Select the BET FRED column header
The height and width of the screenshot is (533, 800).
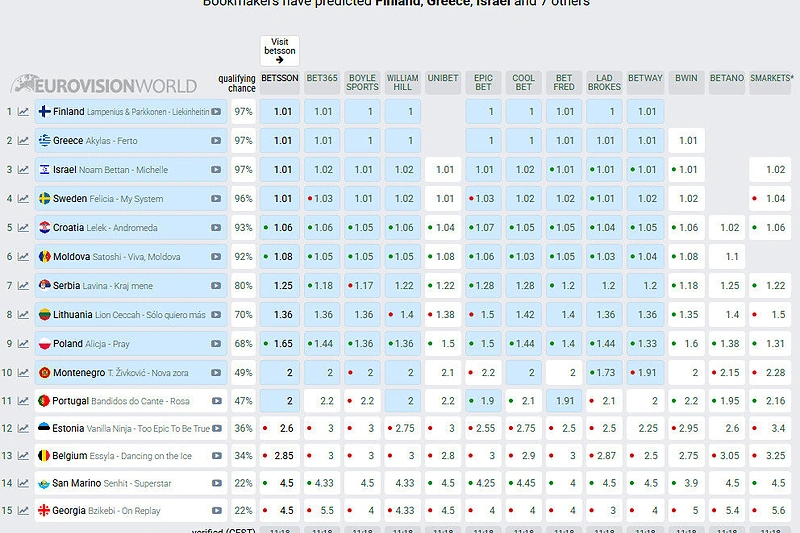tap(564, 83)
